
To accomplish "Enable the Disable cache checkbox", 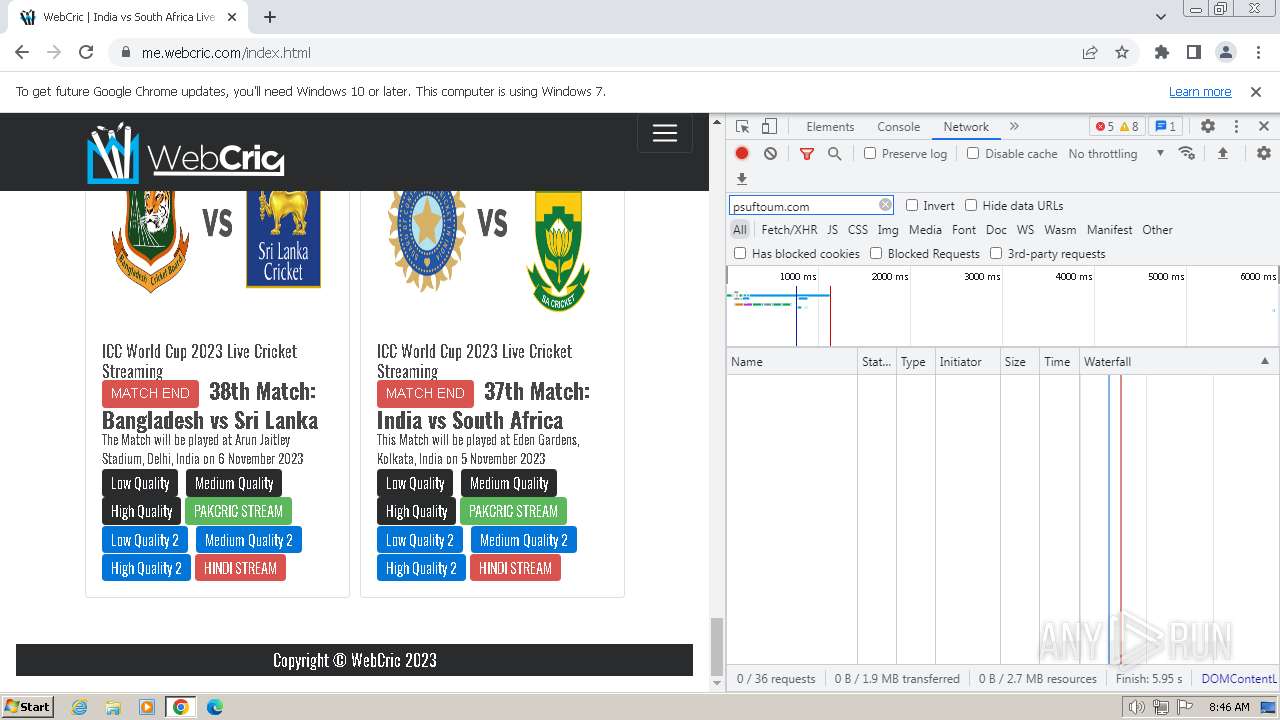I will 973,153.
